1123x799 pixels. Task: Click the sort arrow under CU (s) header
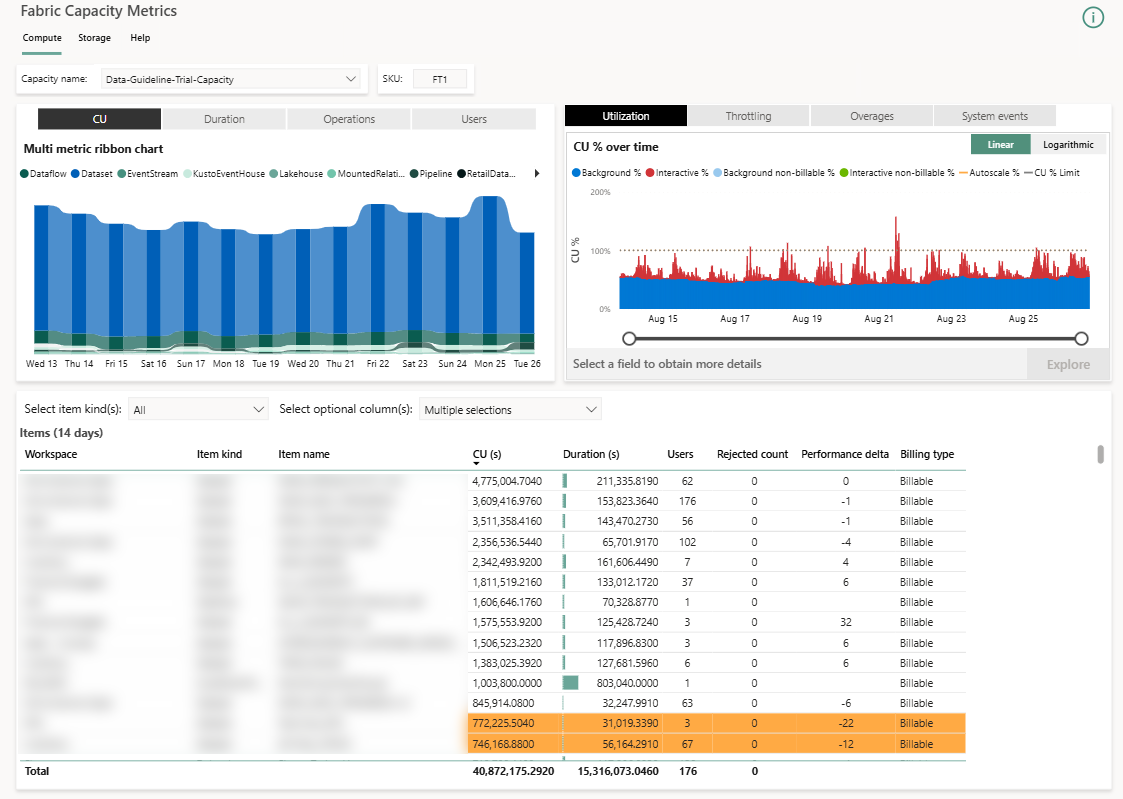tap(477, 464)
